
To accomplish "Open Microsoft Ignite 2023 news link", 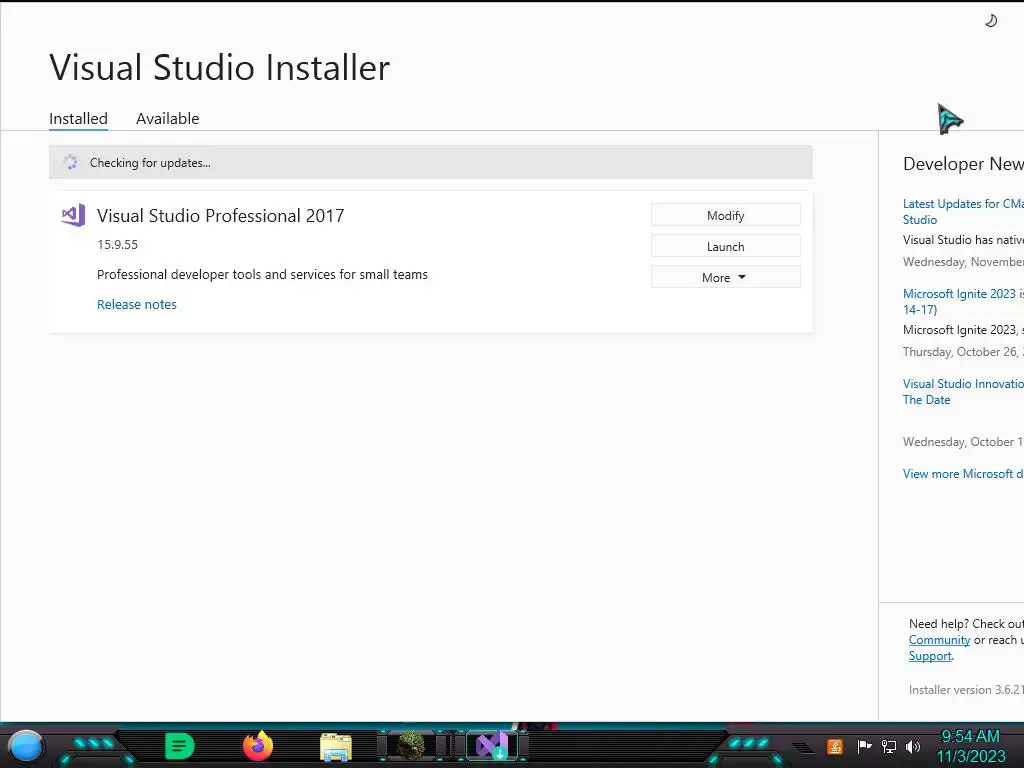I will tap(963, 302).
